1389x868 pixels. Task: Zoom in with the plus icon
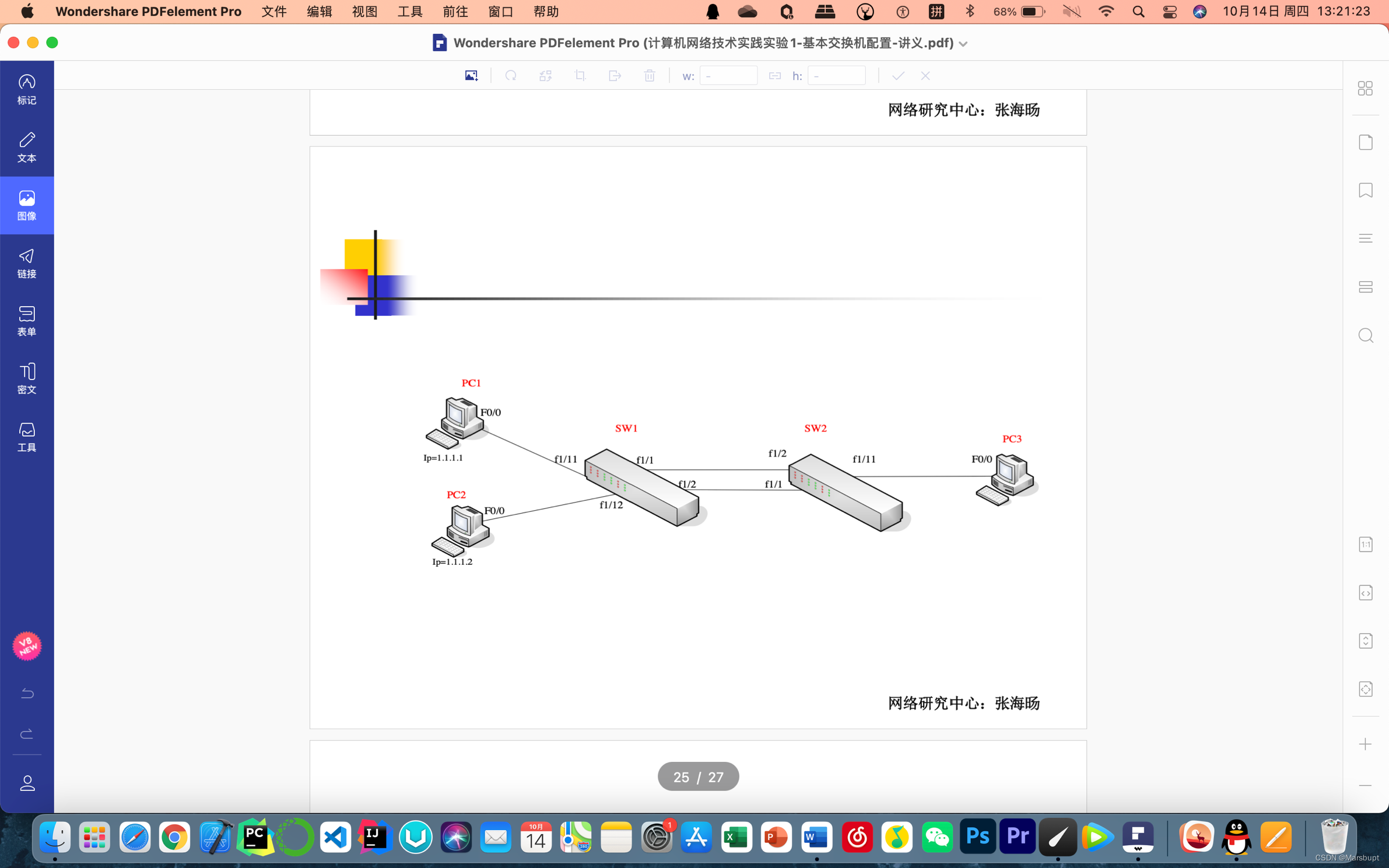tap(1365, 744)
